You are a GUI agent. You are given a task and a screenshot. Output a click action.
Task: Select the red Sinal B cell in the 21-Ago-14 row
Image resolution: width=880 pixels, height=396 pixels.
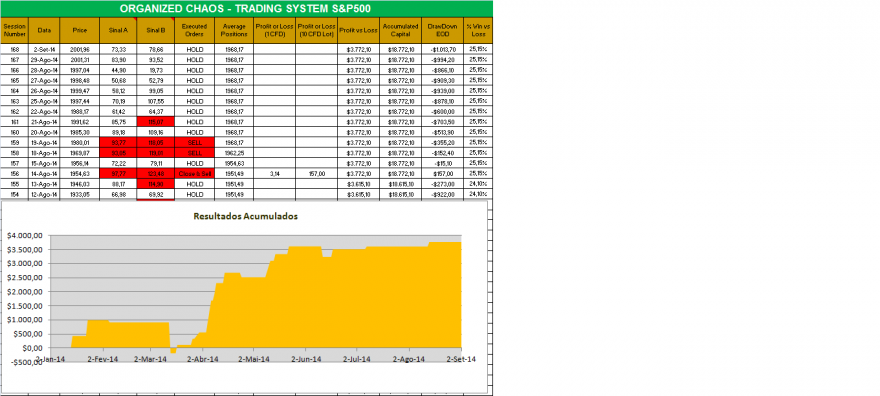click(155, 122)
